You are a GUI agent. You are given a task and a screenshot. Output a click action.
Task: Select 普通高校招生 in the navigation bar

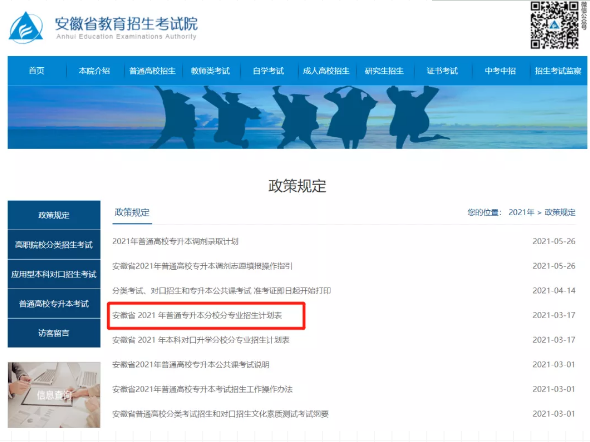tap(152, 71)
